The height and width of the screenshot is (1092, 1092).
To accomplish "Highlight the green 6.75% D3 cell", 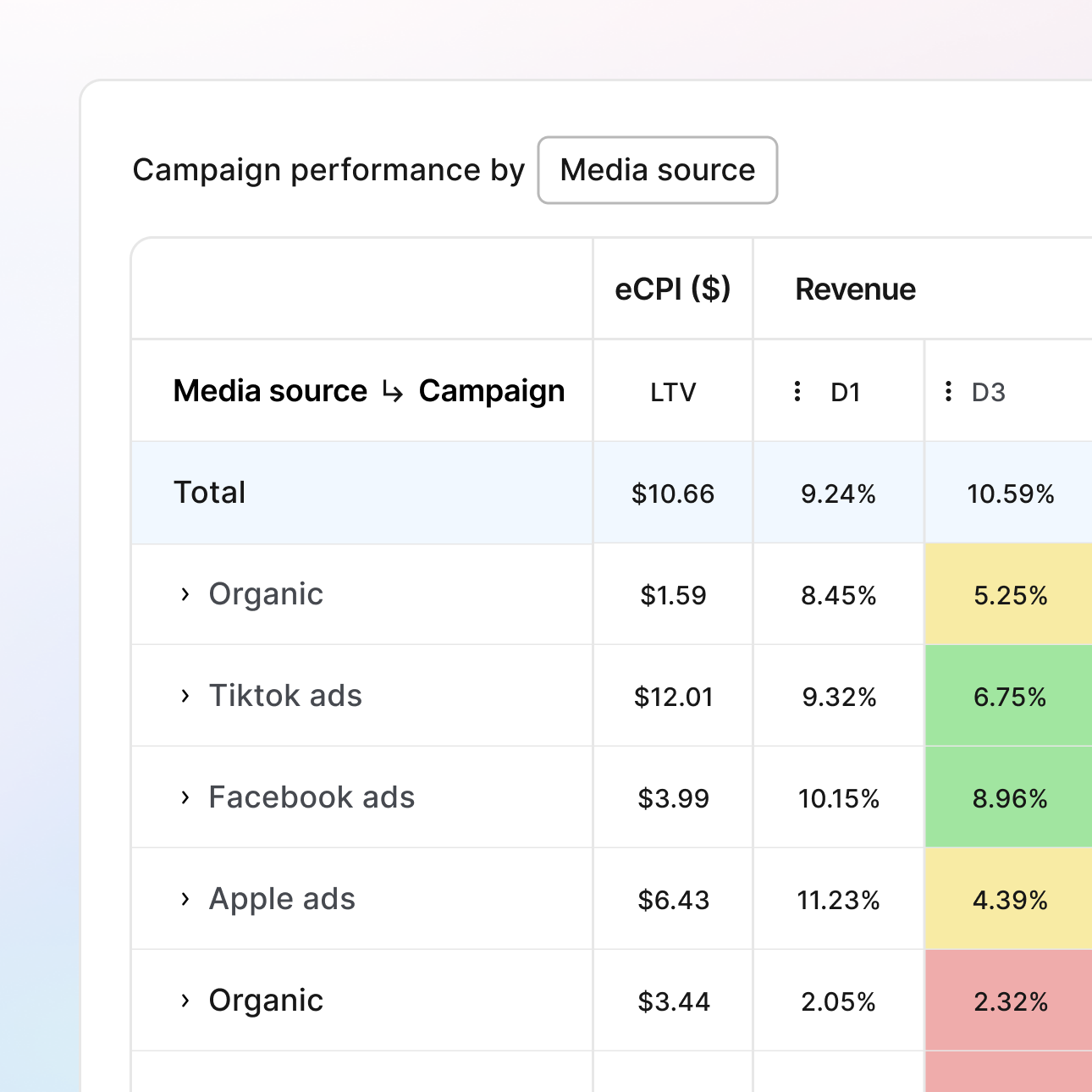I will [x=1009, y=697].
